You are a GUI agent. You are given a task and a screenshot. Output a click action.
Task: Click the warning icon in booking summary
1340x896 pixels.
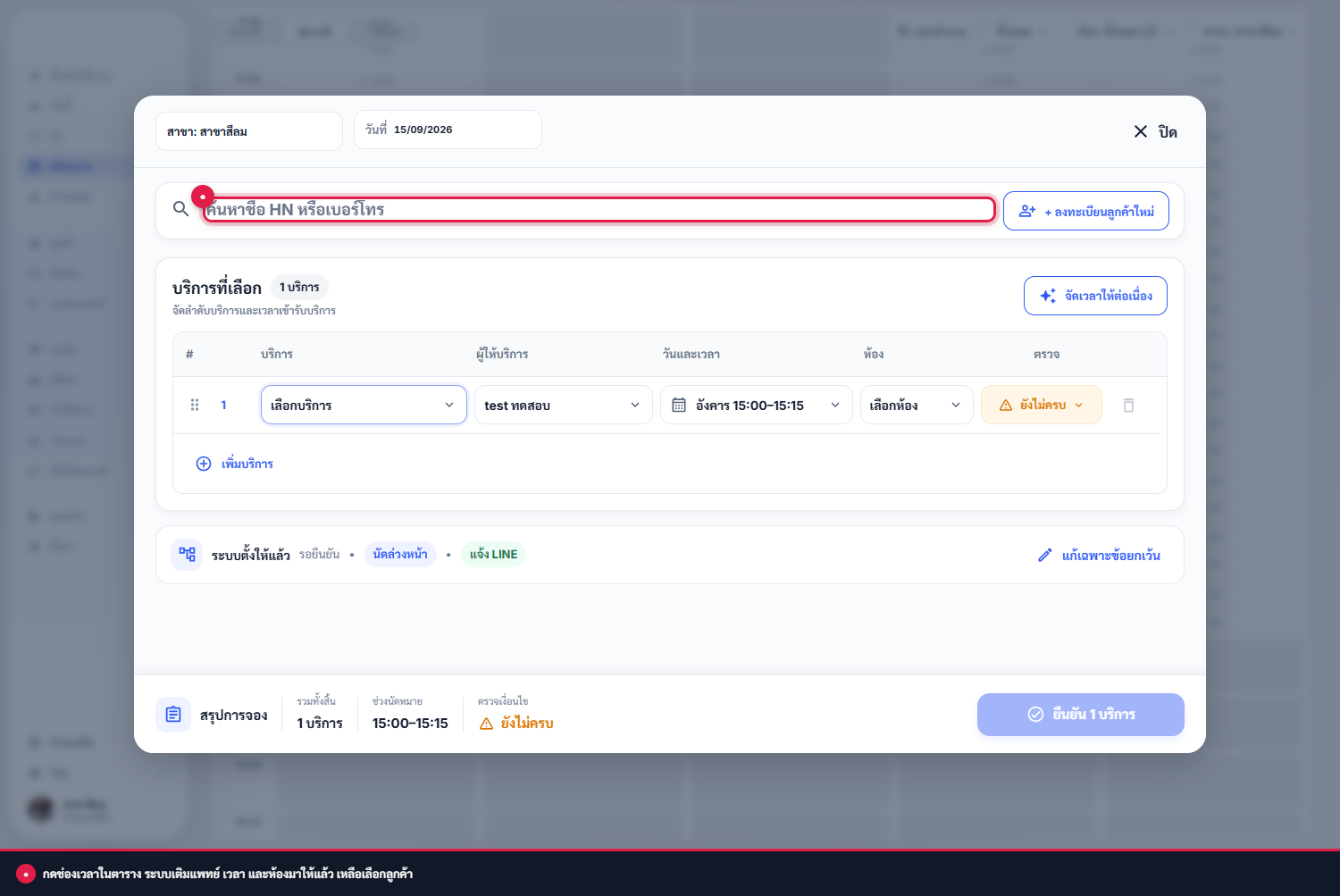pyautogui.click(x=486, y=724)
